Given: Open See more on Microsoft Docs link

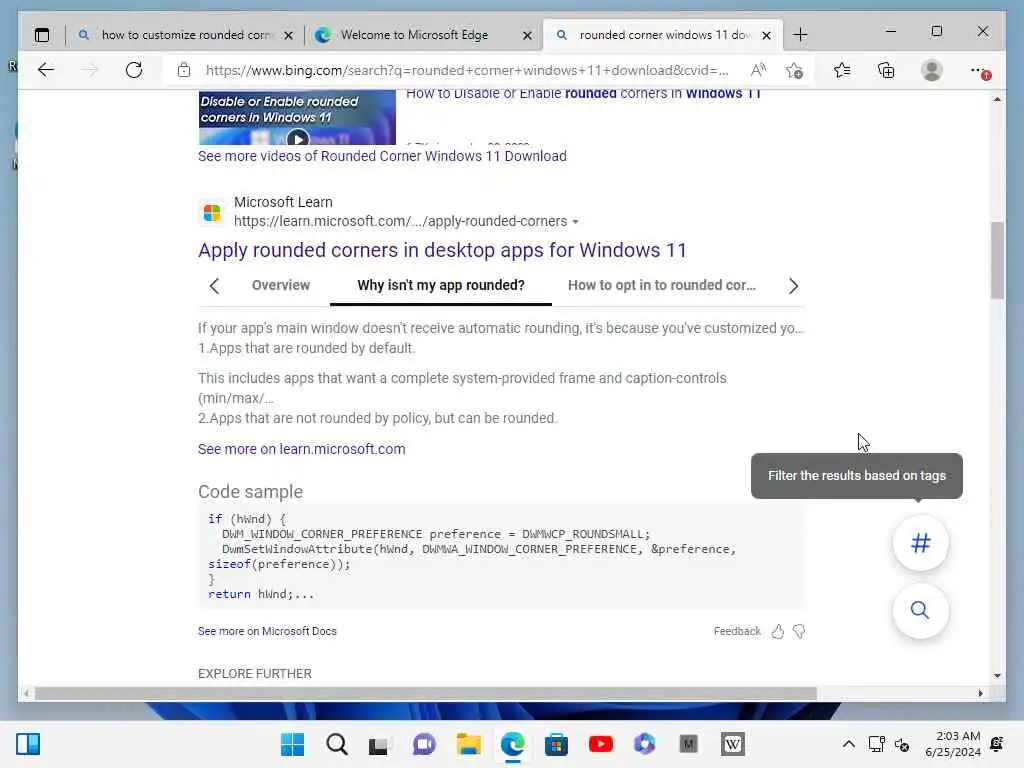Looking at the screenshot, I should (x=267, y=632).
